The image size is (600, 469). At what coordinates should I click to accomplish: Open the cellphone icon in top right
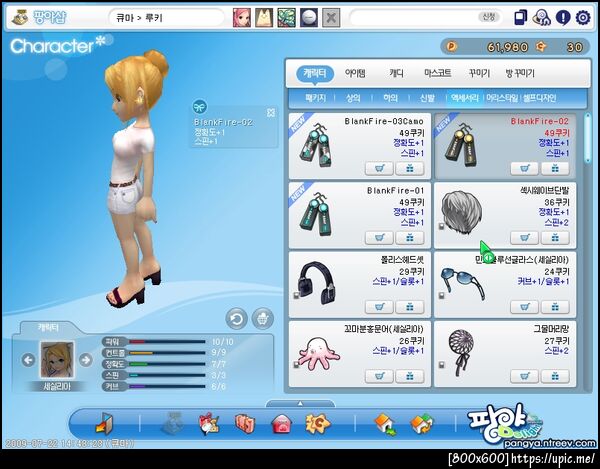pos(521,18)
